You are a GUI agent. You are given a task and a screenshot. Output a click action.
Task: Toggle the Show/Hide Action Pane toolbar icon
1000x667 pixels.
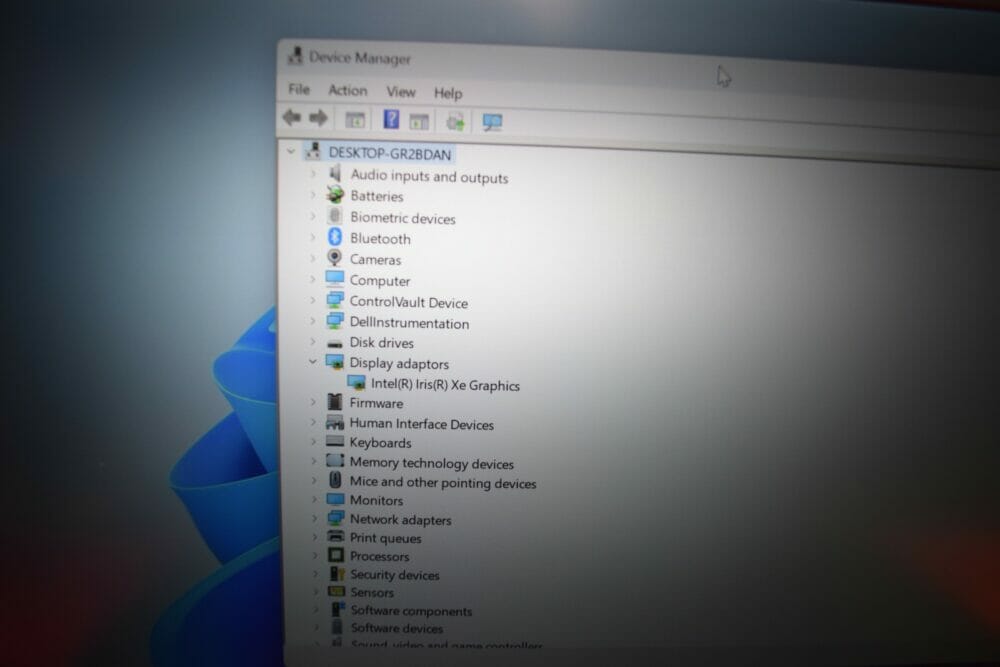pyautogui.click(x=419, y=121)
